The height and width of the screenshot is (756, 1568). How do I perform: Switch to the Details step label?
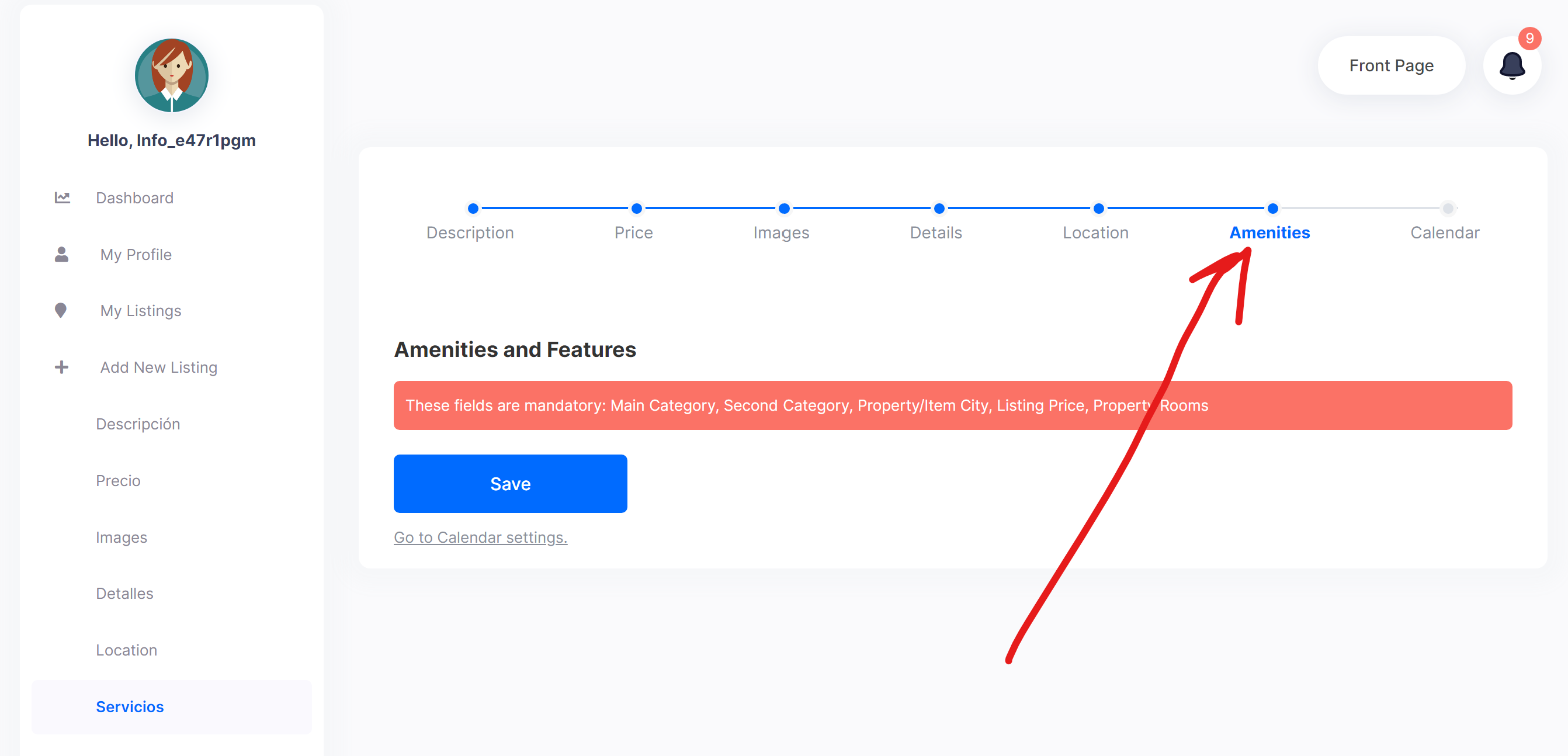tap(935, 233)
